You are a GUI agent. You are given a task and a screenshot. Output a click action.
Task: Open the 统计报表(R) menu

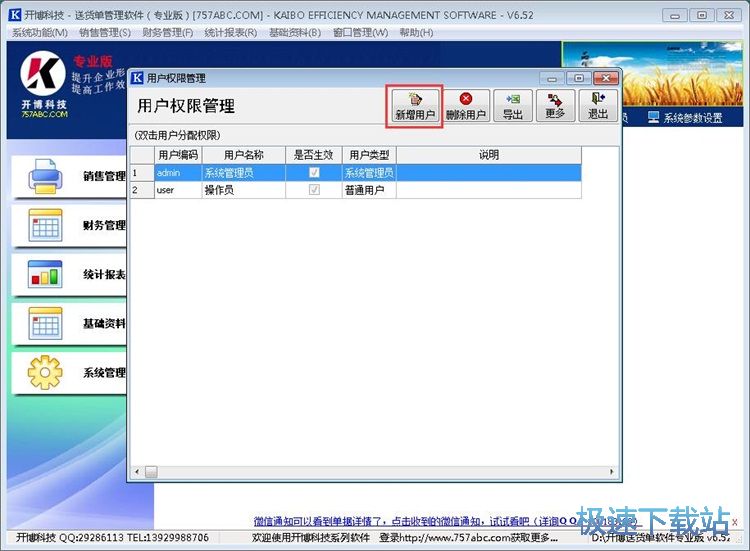pyautogui.click(x=231, y=33)
